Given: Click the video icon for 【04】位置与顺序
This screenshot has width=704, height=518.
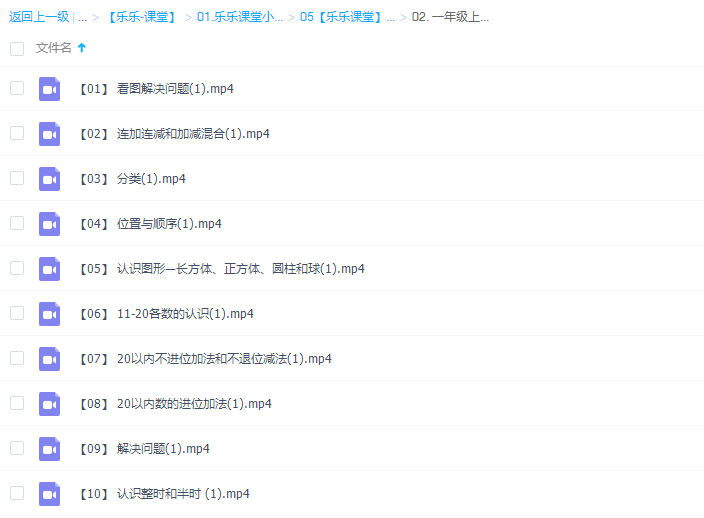Looking at the screenshot, I should (49, 224).
